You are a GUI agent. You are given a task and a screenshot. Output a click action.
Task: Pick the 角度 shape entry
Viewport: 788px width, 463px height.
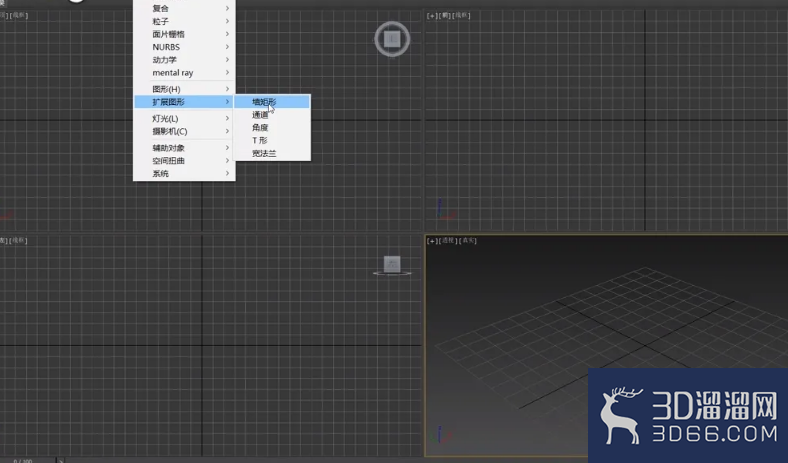click(x=272, y=128)
